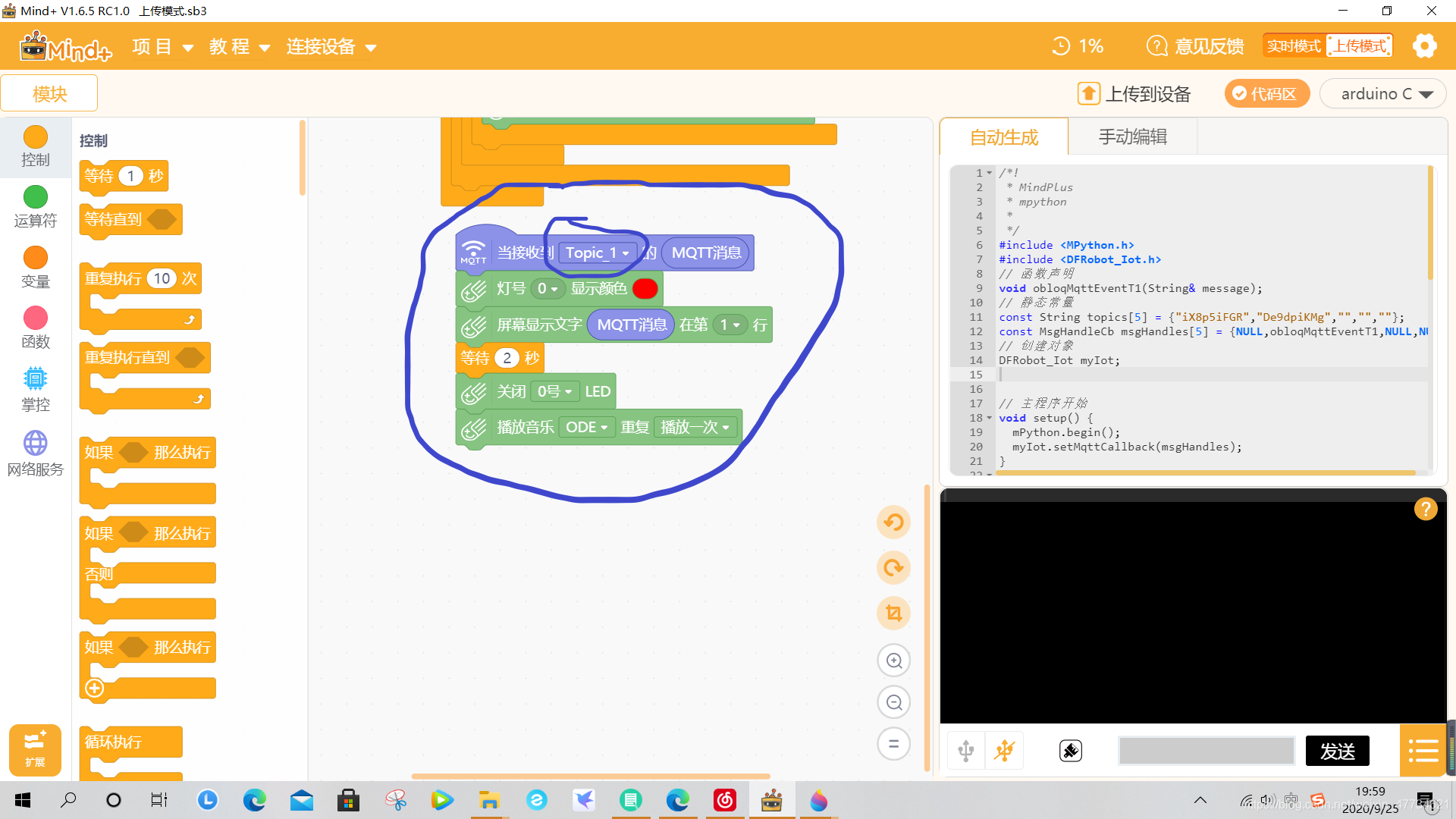
Task: Click the code editor horizontal scrollbar
Action: [x=1205, y=473]
